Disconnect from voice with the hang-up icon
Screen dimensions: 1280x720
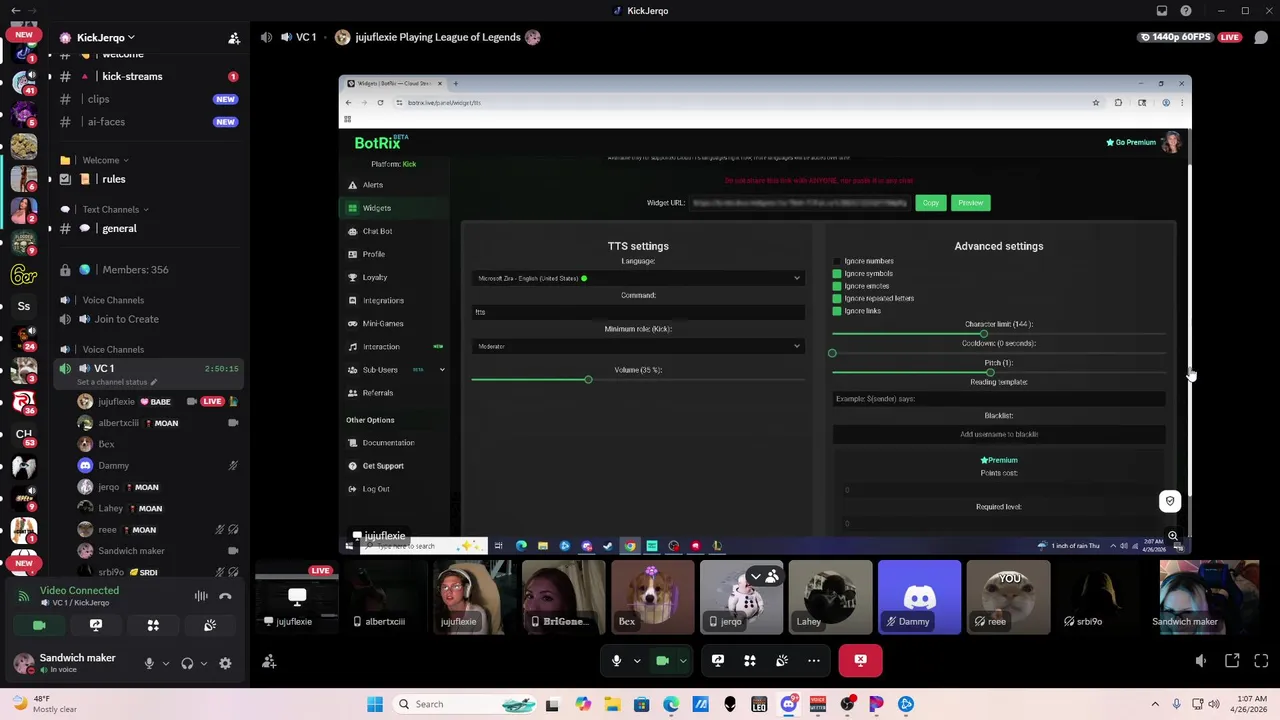(225, 596)
